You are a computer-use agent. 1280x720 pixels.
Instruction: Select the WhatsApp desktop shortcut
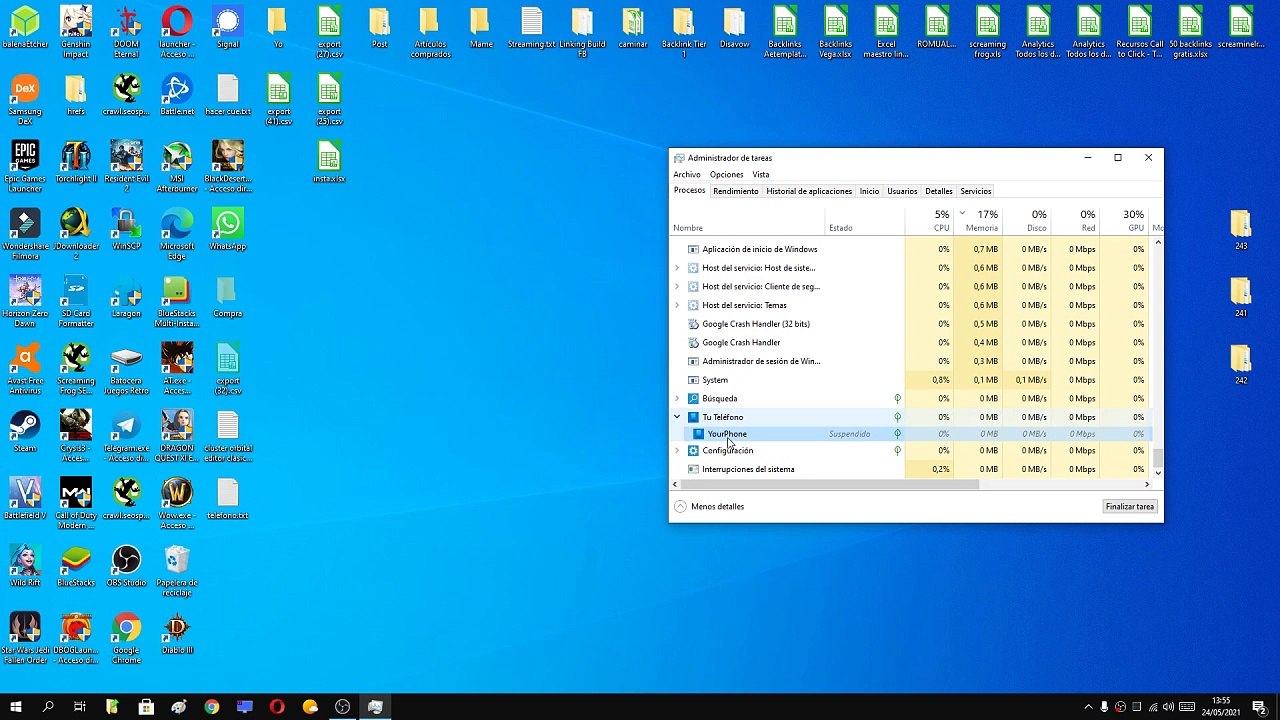(x=227, y=230)
